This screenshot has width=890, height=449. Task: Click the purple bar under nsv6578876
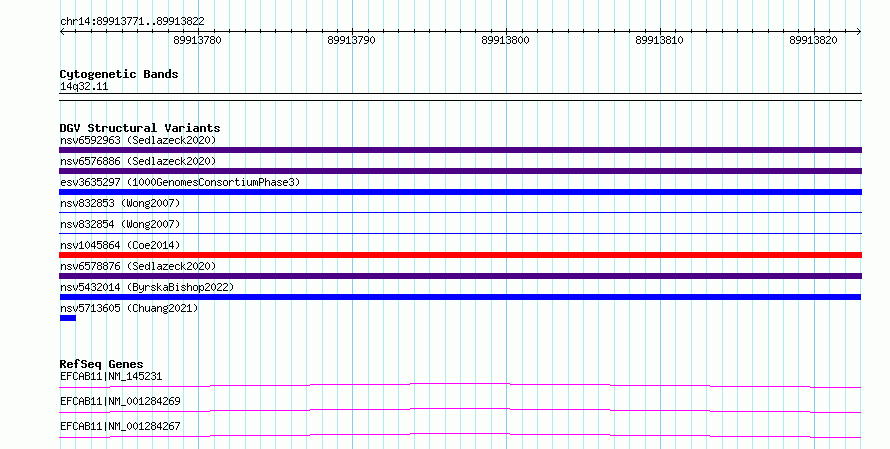[460, 276]
